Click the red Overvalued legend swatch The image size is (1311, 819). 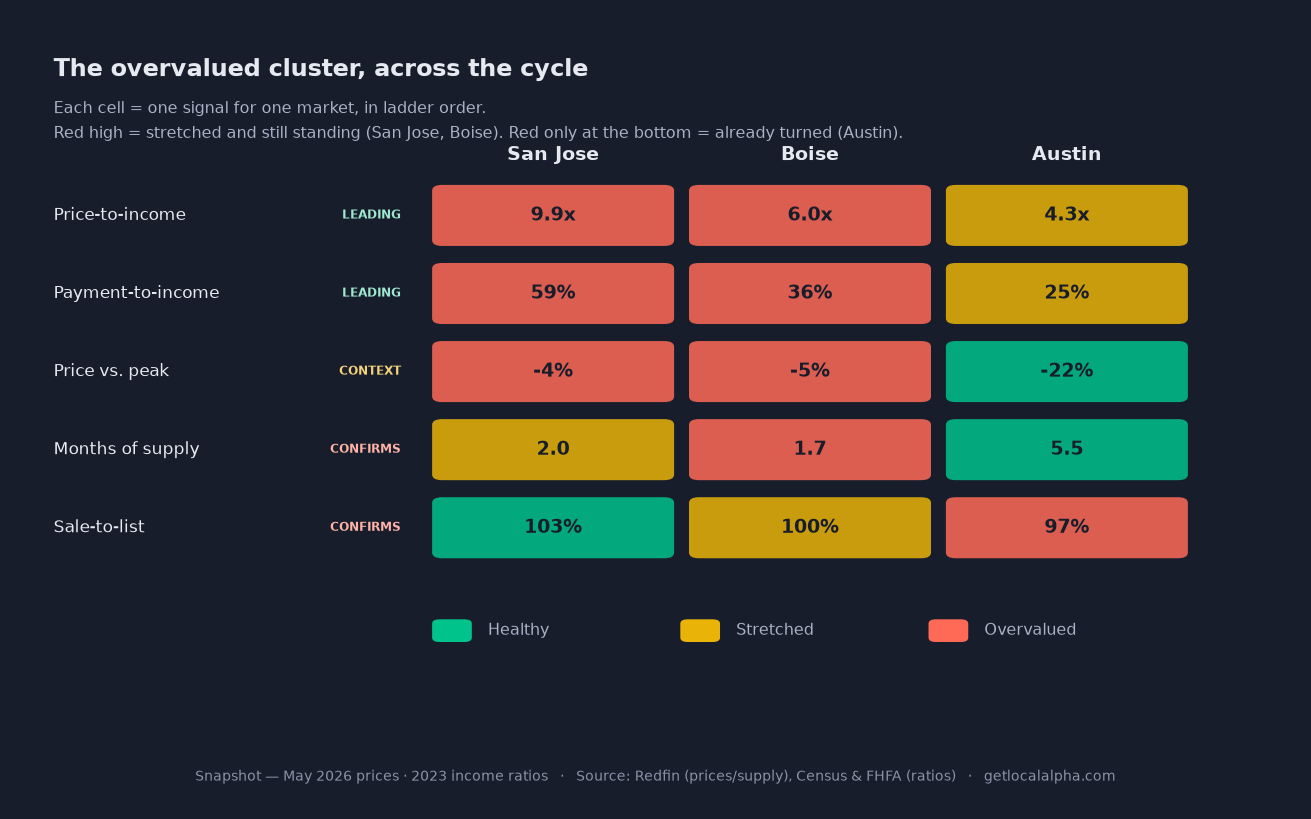tap(948, 630)
